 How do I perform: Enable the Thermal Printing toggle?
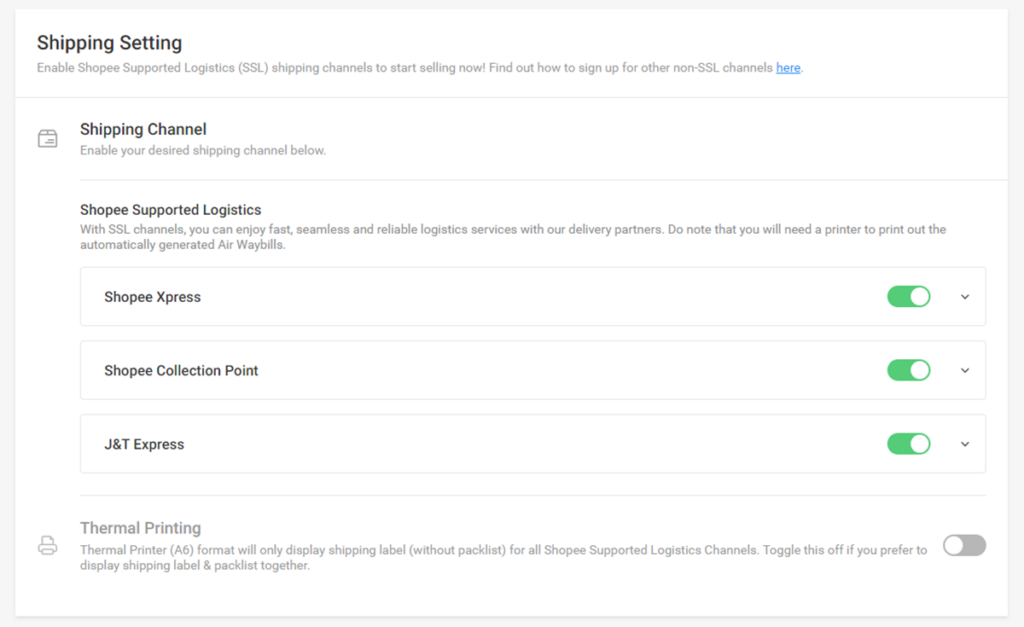pos(964,545)
